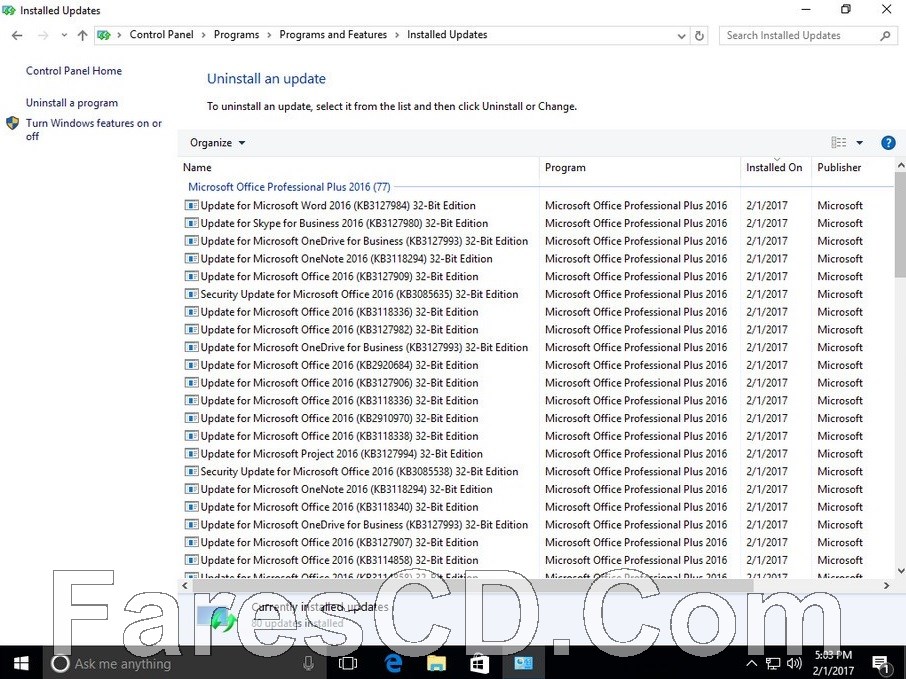Open the Action Center notifications icon
Screen dimensions: 906x679
coord(880,665)
